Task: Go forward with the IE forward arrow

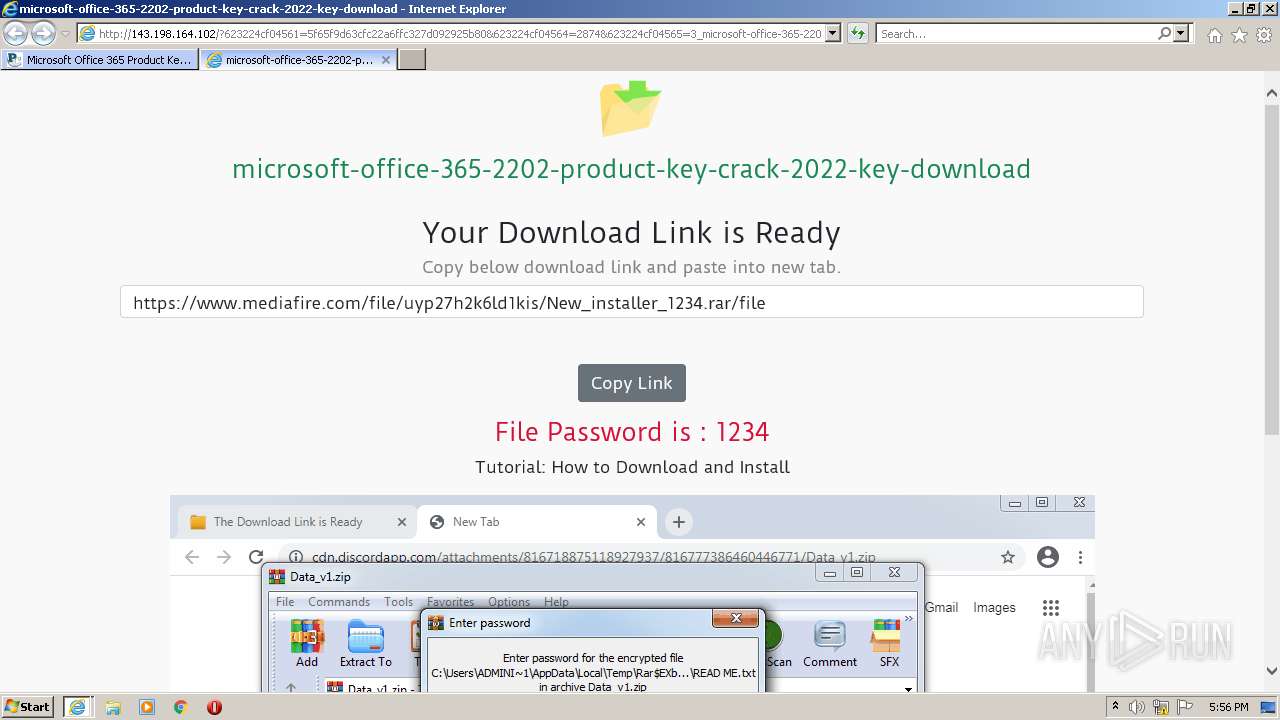Action: [x=43, y=34]
